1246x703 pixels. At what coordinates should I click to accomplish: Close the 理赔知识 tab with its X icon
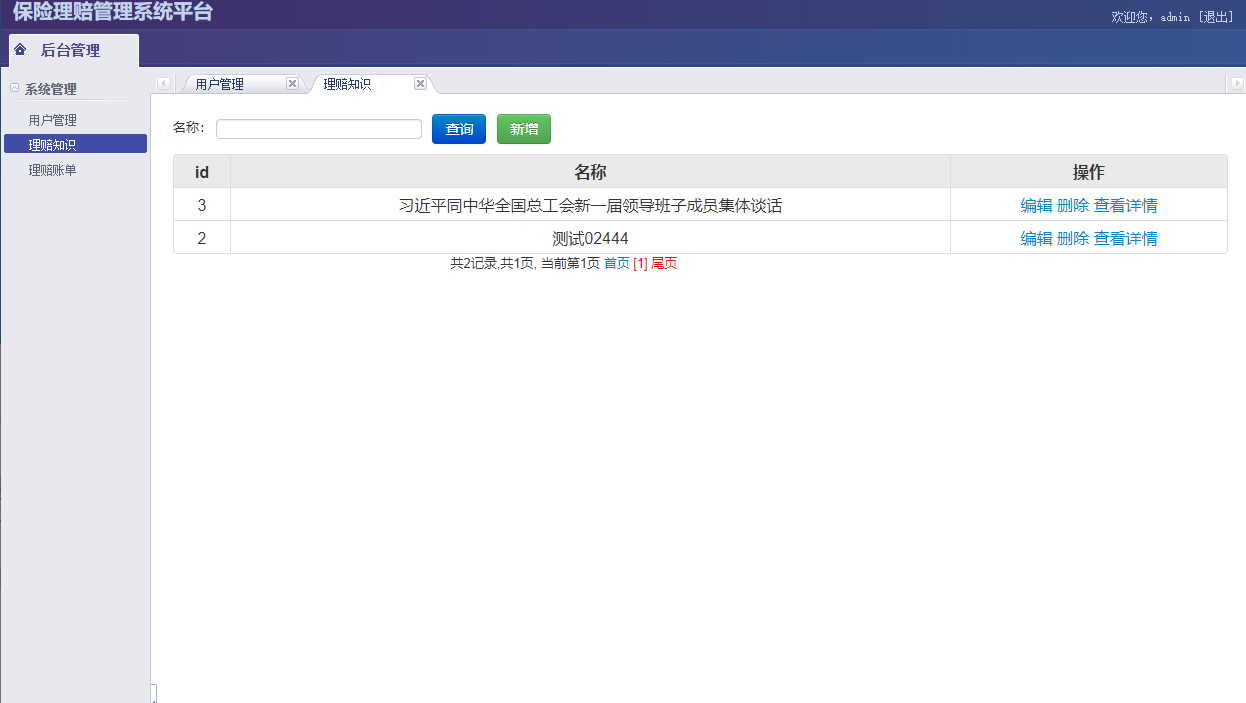pos(420,83)
